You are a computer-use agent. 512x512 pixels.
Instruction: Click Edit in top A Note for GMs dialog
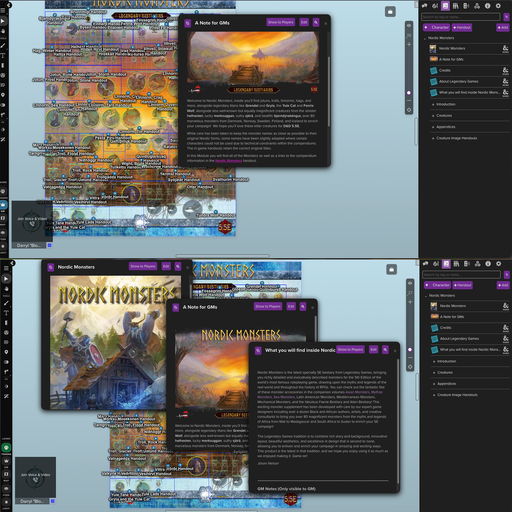click(x=304, y=22)
